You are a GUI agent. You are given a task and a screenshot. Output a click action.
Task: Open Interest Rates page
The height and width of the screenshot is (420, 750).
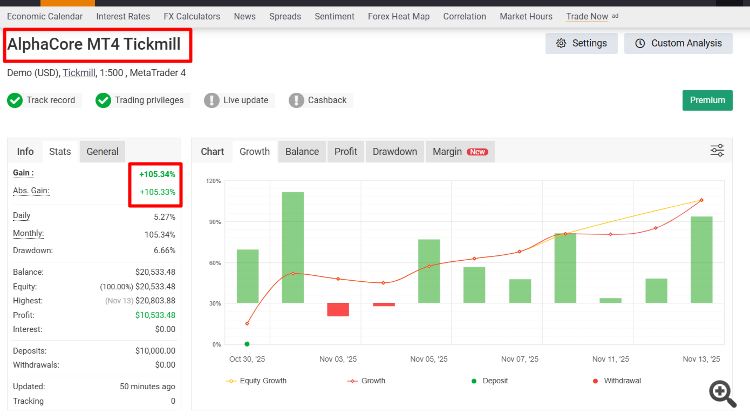(x=123, y=16)
